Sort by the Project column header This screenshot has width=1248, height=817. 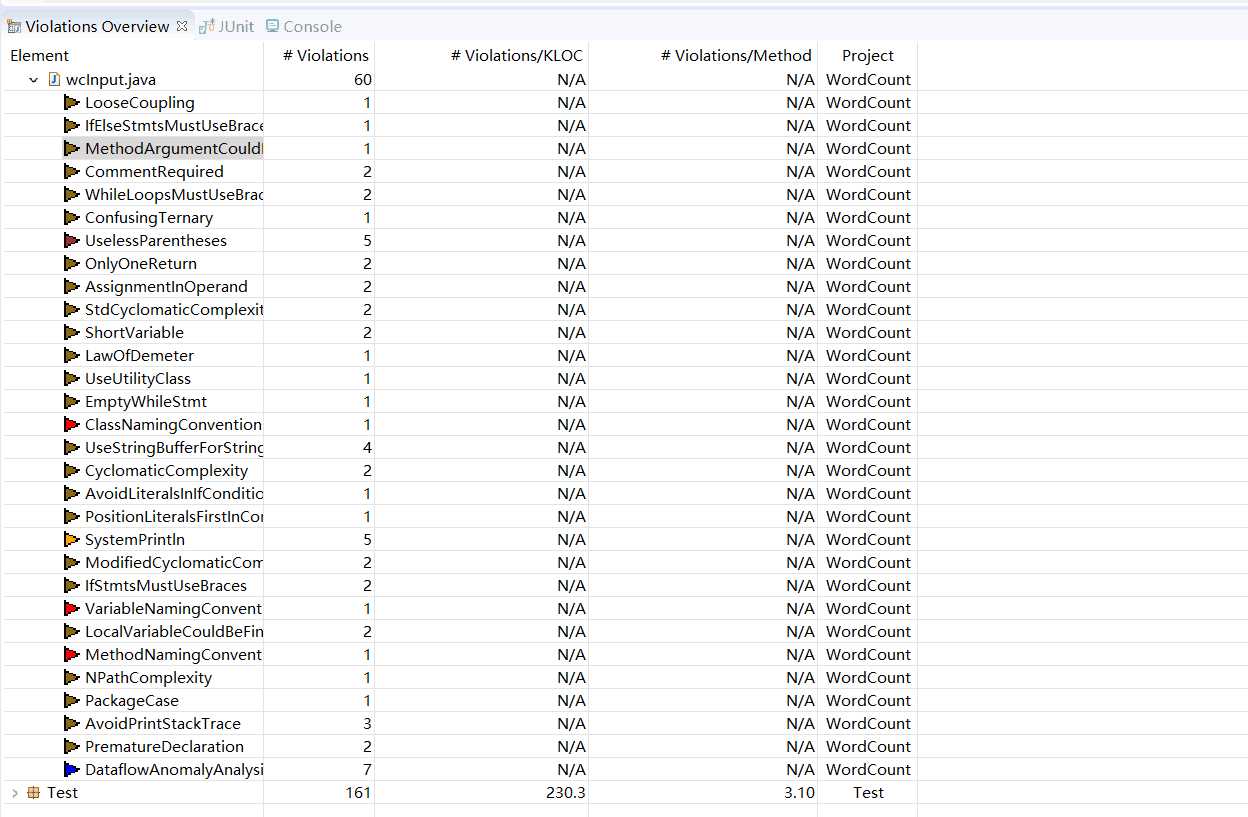[867, 55]
